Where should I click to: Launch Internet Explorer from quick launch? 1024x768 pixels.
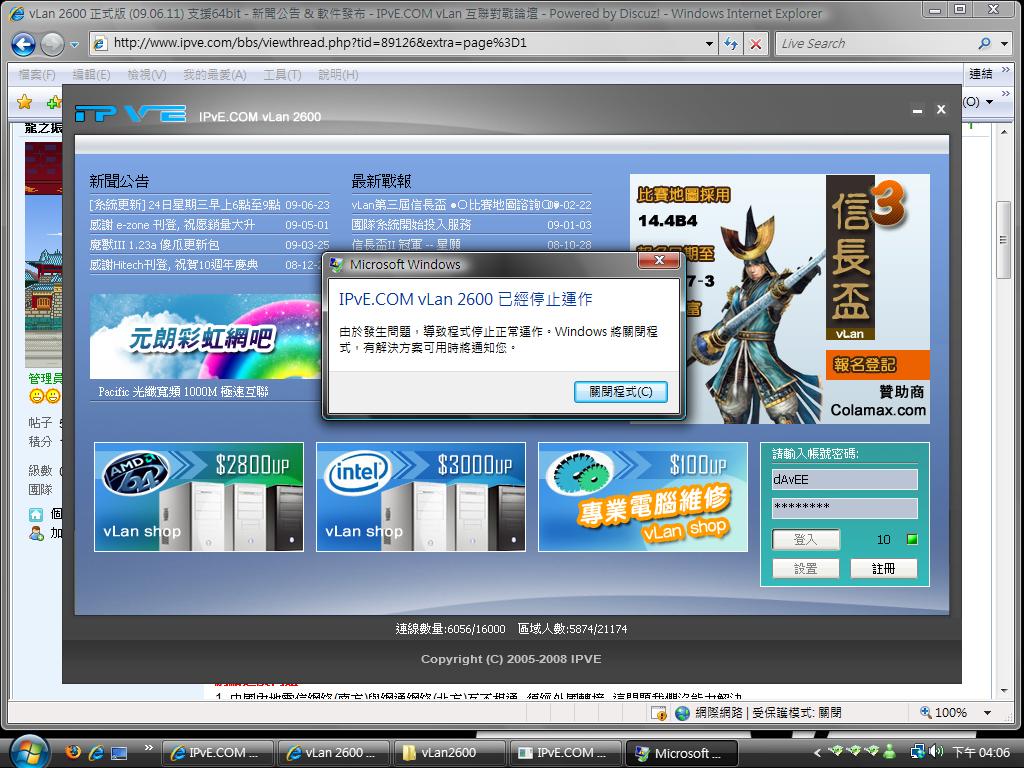(x=96, y=752)
